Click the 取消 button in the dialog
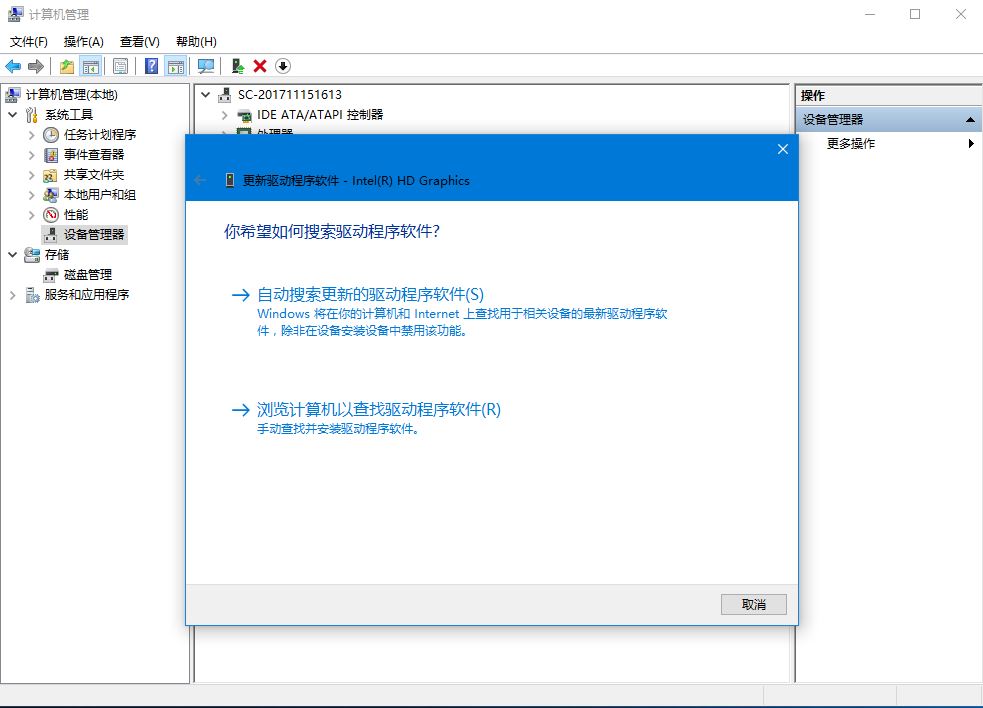The image size is (983, 708). point(754,605)
